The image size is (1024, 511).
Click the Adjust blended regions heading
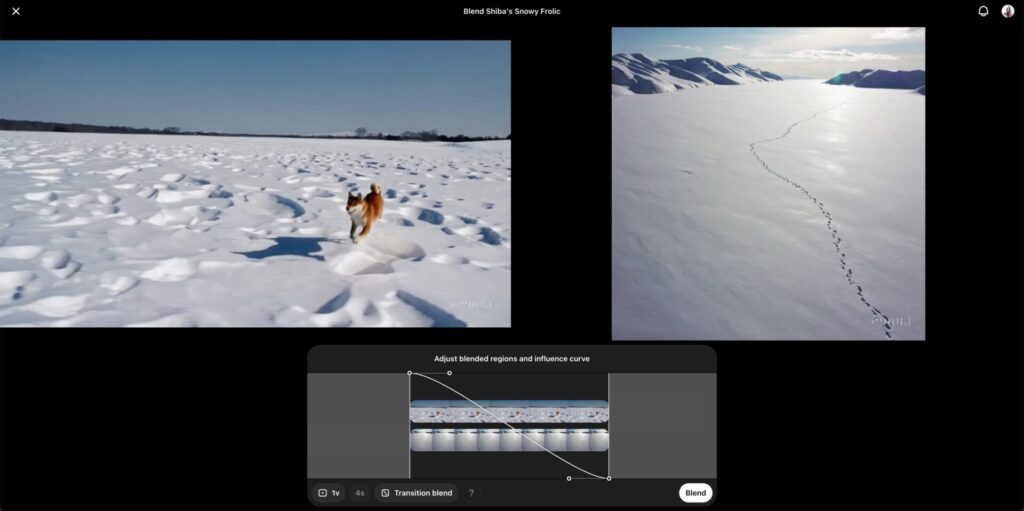tap(511, 358)
